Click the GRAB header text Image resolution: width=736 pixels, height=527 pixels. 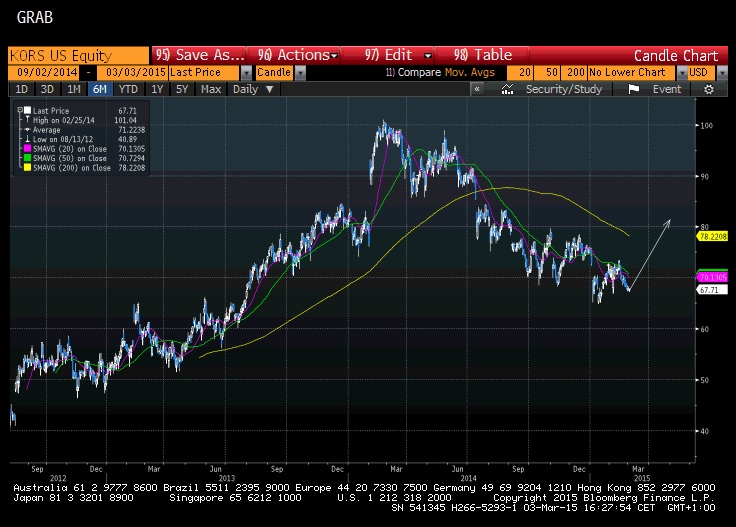[35, 17]
